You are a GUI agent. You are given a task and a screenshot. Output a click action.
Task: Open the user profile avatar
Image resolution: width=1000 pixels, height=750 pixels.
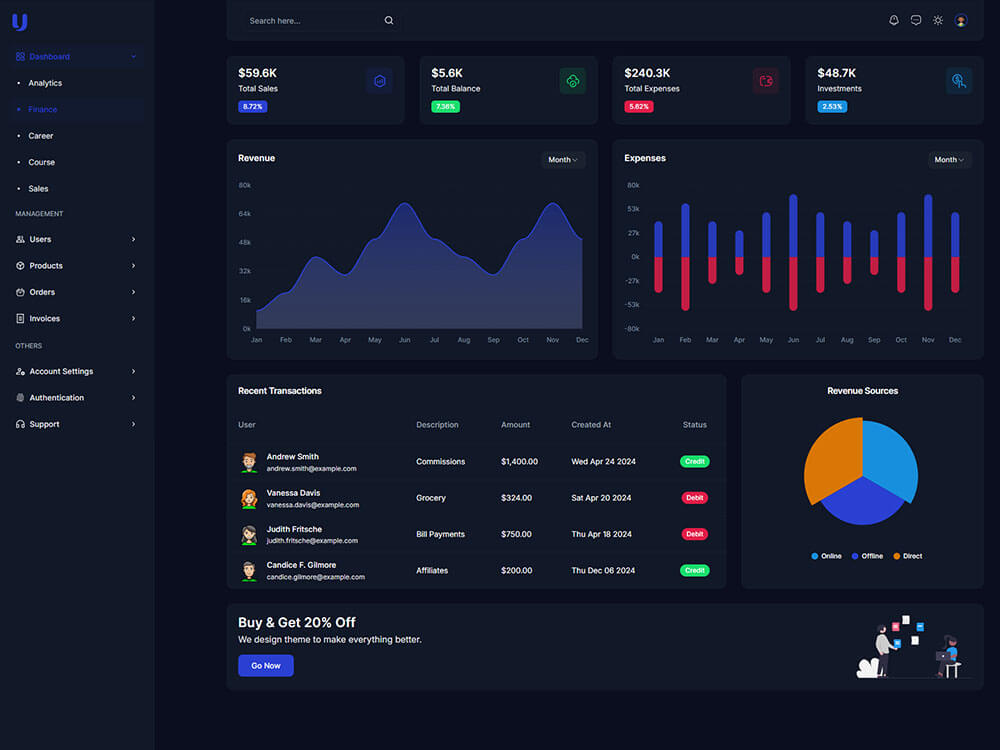pyautogui.click(x=960, y=20)
